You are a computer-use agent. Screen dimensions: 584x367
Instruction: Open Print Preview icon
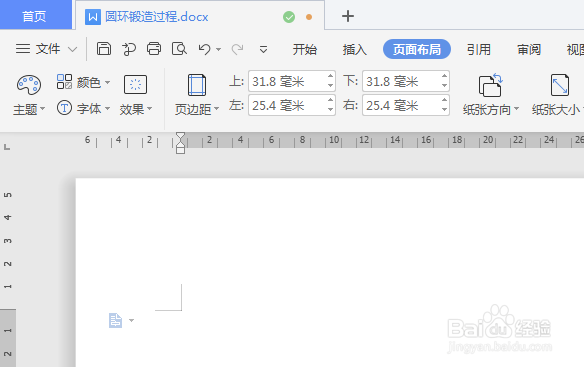point(179,48)
